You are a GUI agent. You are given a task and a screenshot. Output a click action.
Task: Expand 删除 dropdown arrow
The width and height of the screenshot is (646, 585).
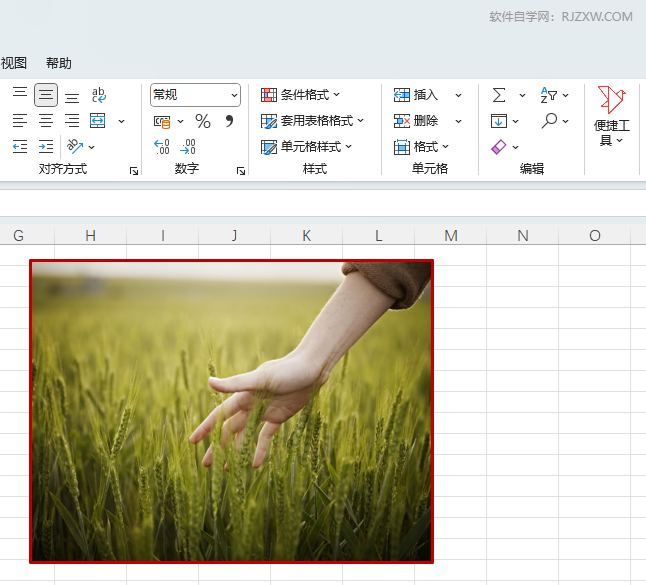point(458,122)
